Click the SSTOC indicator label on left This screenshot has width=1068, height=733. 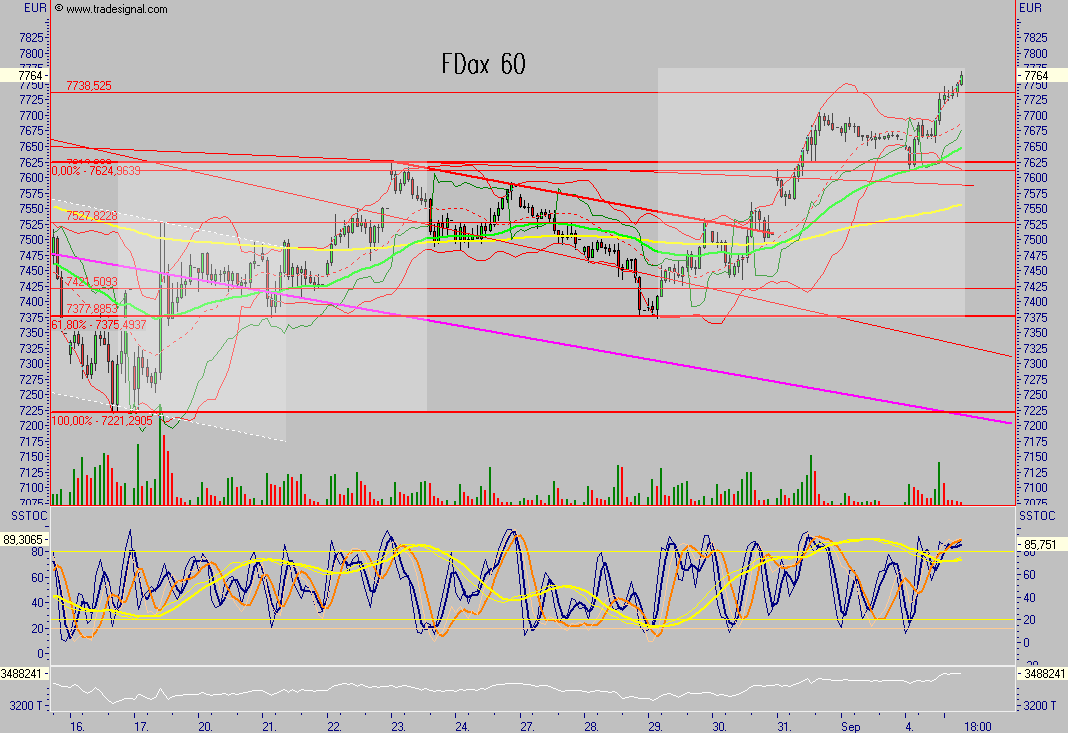pos(26,515)
